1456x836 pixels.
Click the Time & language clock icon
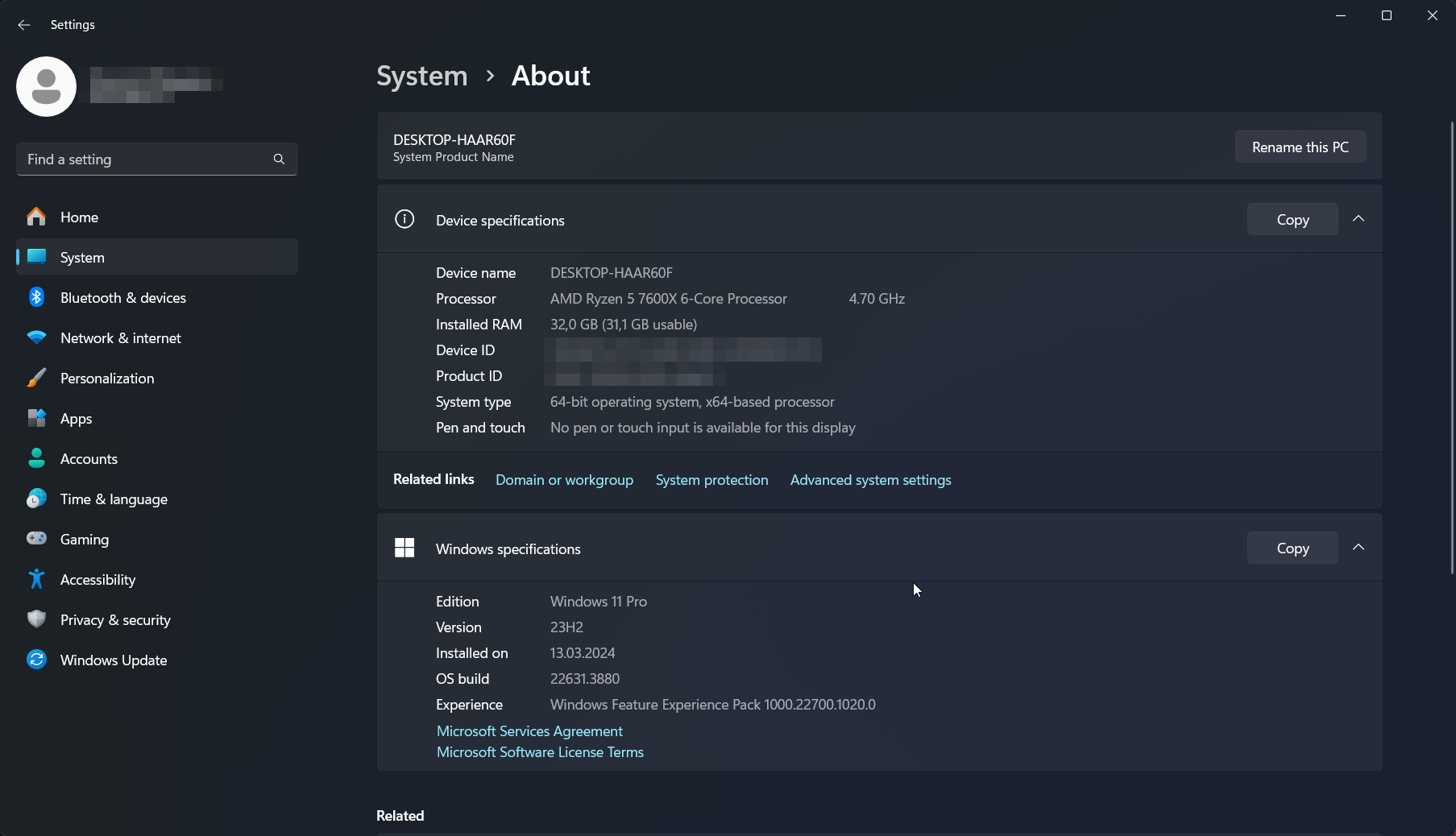click(x=36, y=499)
